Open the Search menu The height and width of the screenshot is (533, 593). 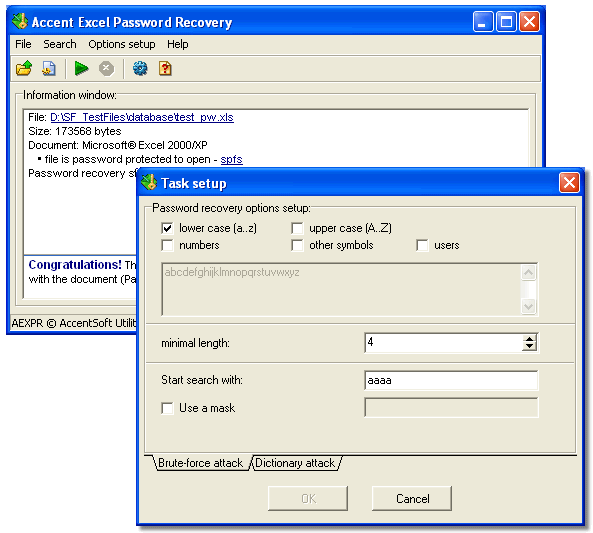pyautogui.click(x=60, y=44)
